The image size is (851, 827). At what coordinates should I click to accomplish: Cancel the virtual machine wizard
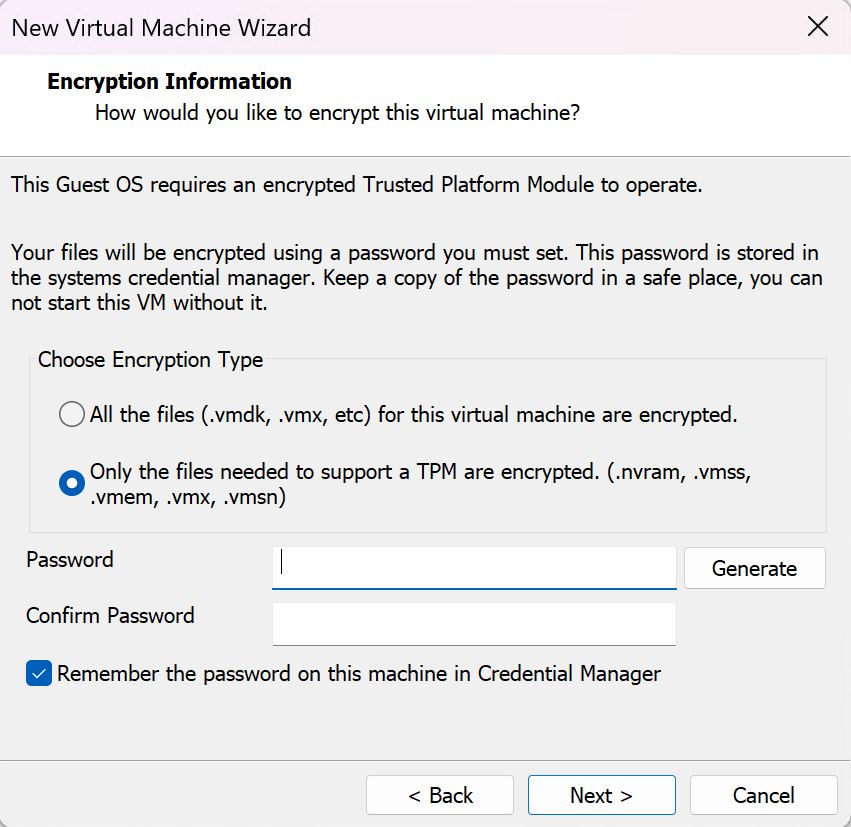click(x=763, y=796)
